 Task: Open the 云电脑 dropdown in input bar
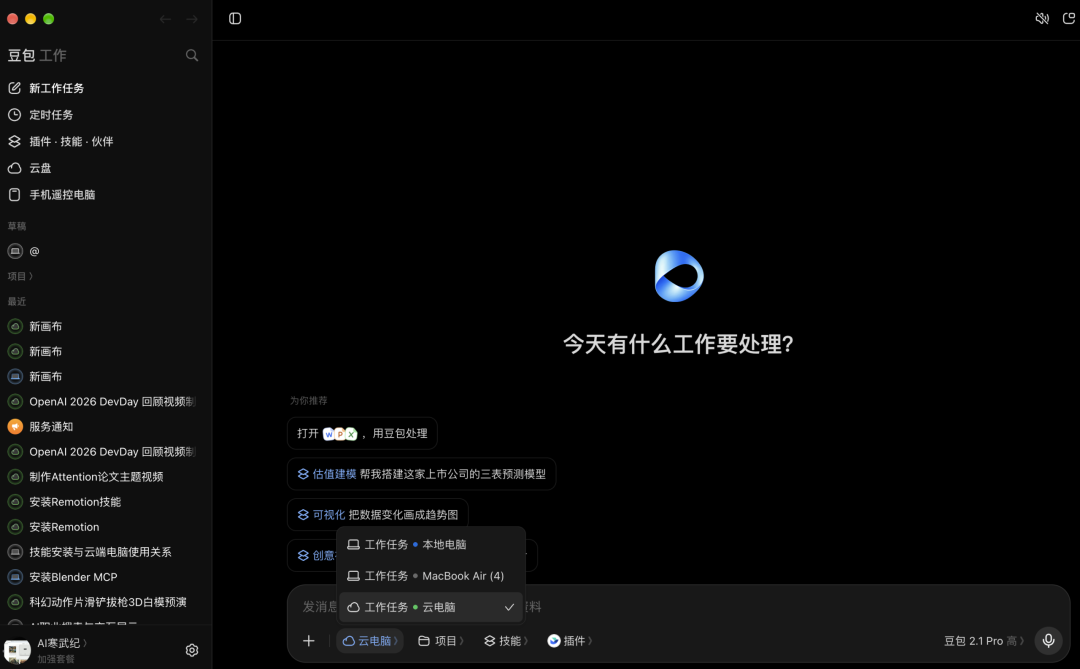pyautogui.click(x=370, y=641)
